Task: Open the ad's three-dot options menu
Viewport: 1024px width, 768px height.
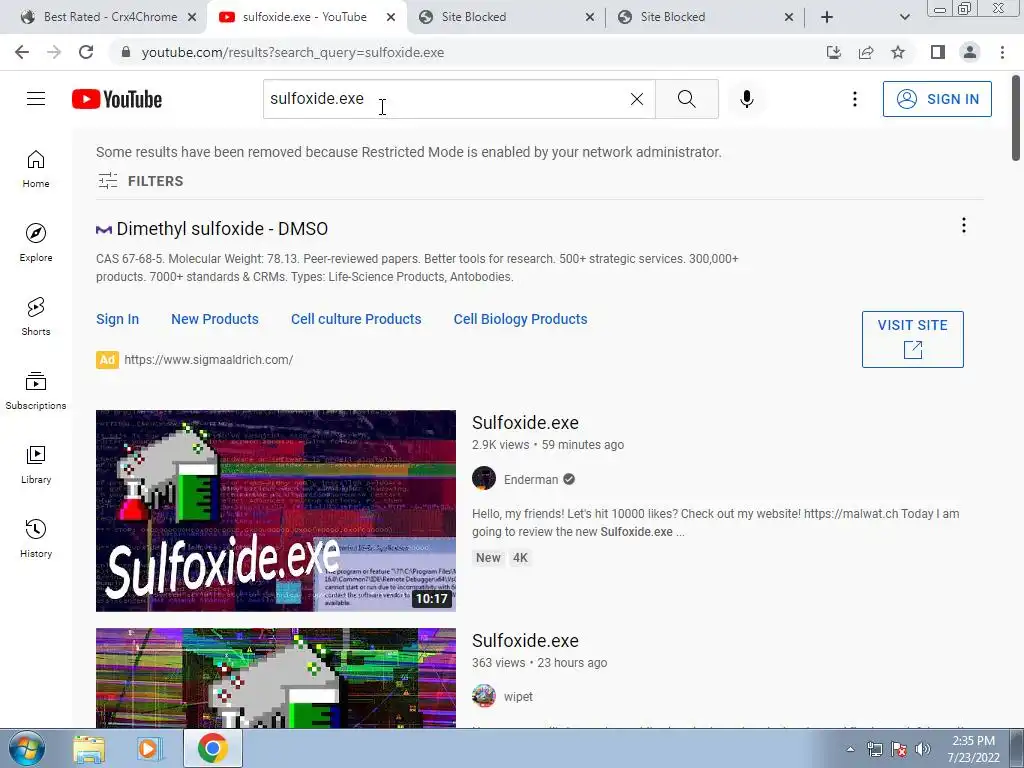Action: 963,225
